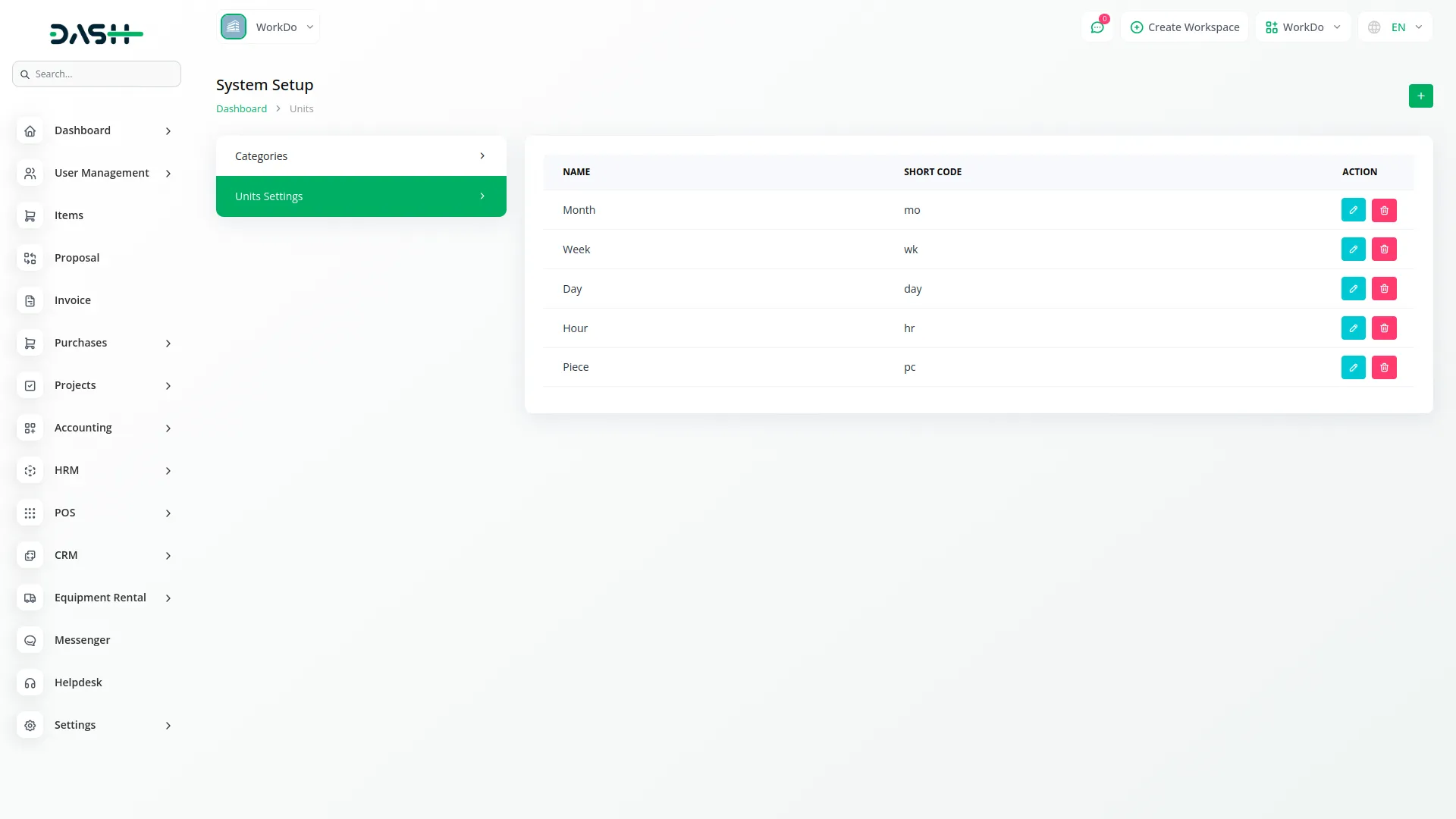Click the Create Workspace button
1456x819 pixels.
[1185, 27]
